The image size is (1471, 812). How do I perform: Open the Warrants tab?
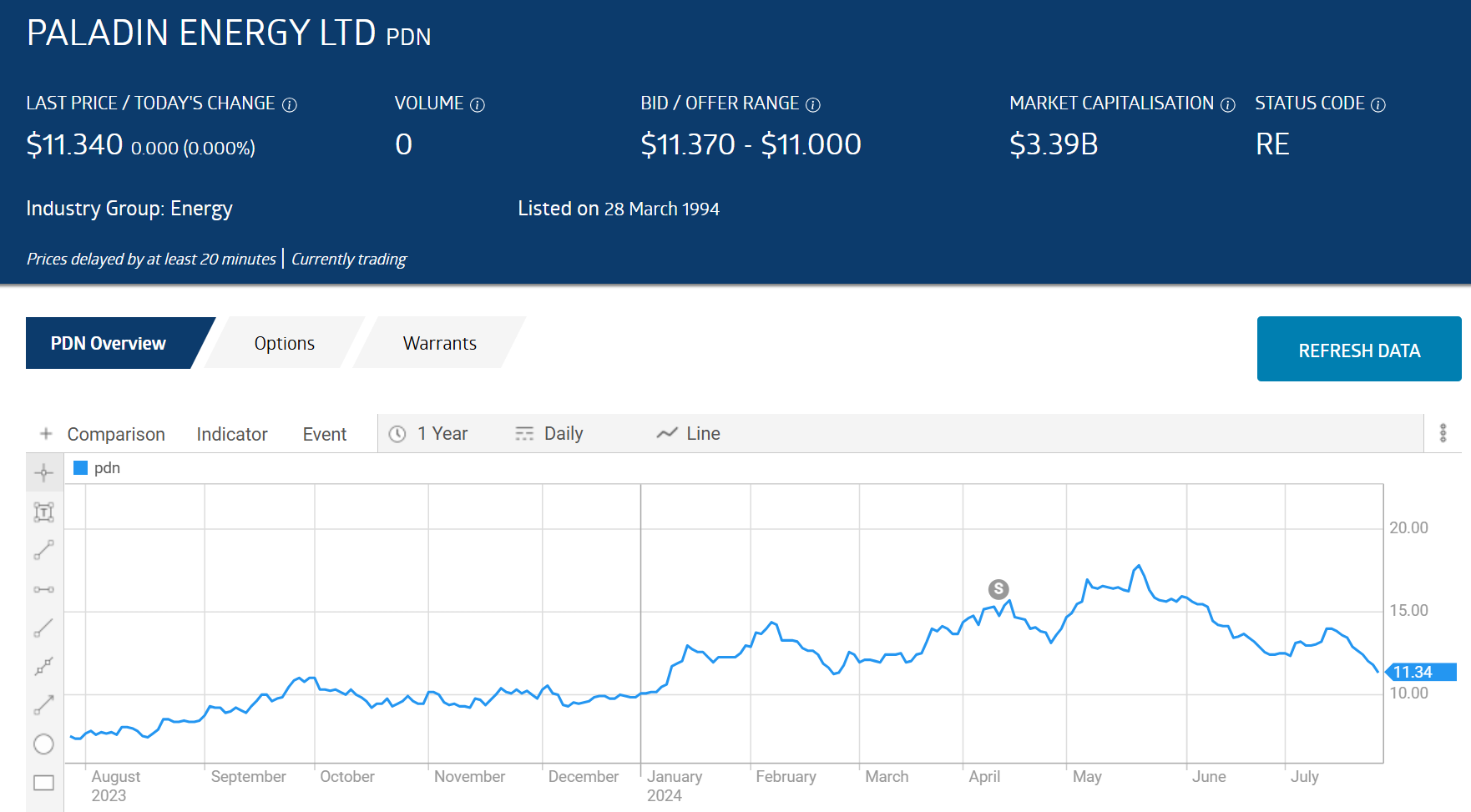pyautogui.click(x=440, y=343)
